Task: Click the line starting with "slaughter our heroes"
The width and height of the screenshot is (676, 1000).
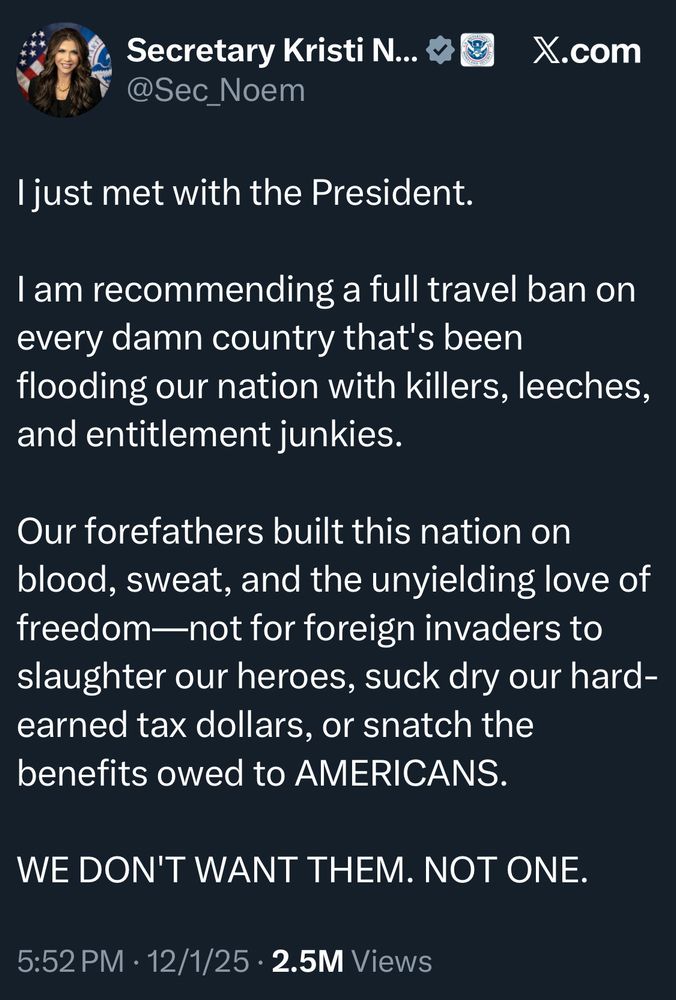Action: click(x=338, y=678)
